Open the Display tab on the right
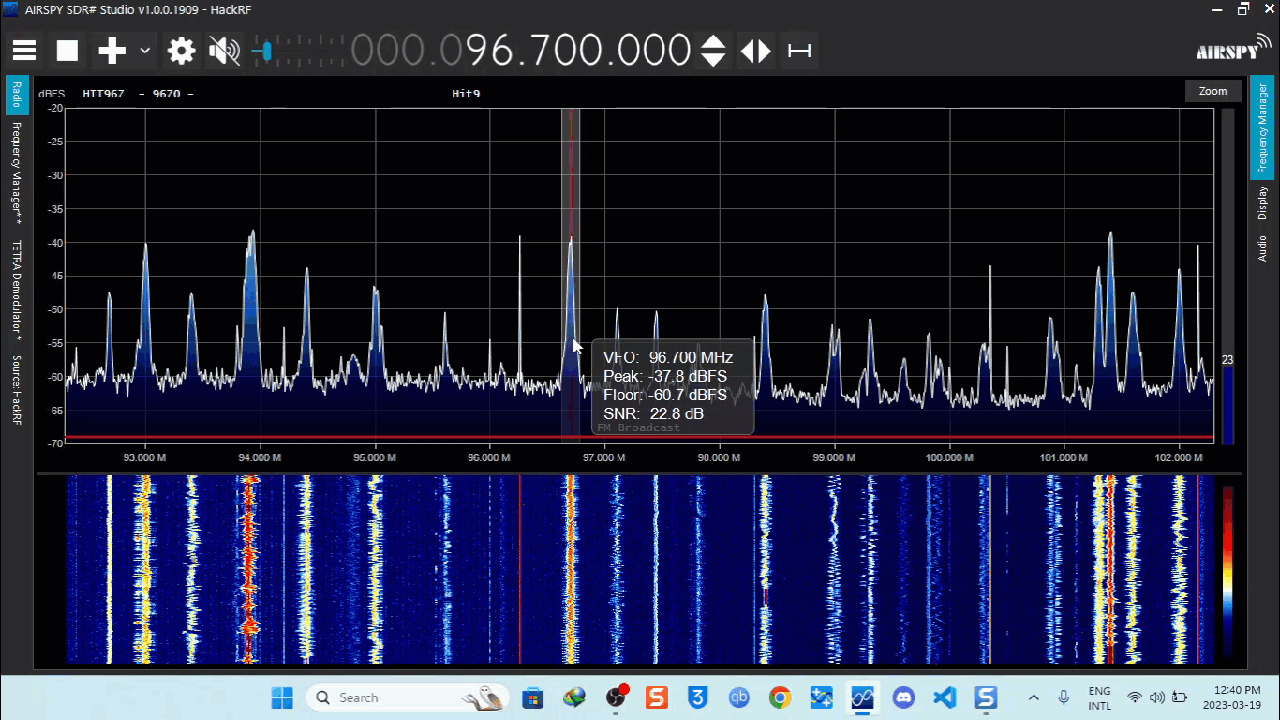Viewport: 1280px width, 720px height. (1262, 203)
